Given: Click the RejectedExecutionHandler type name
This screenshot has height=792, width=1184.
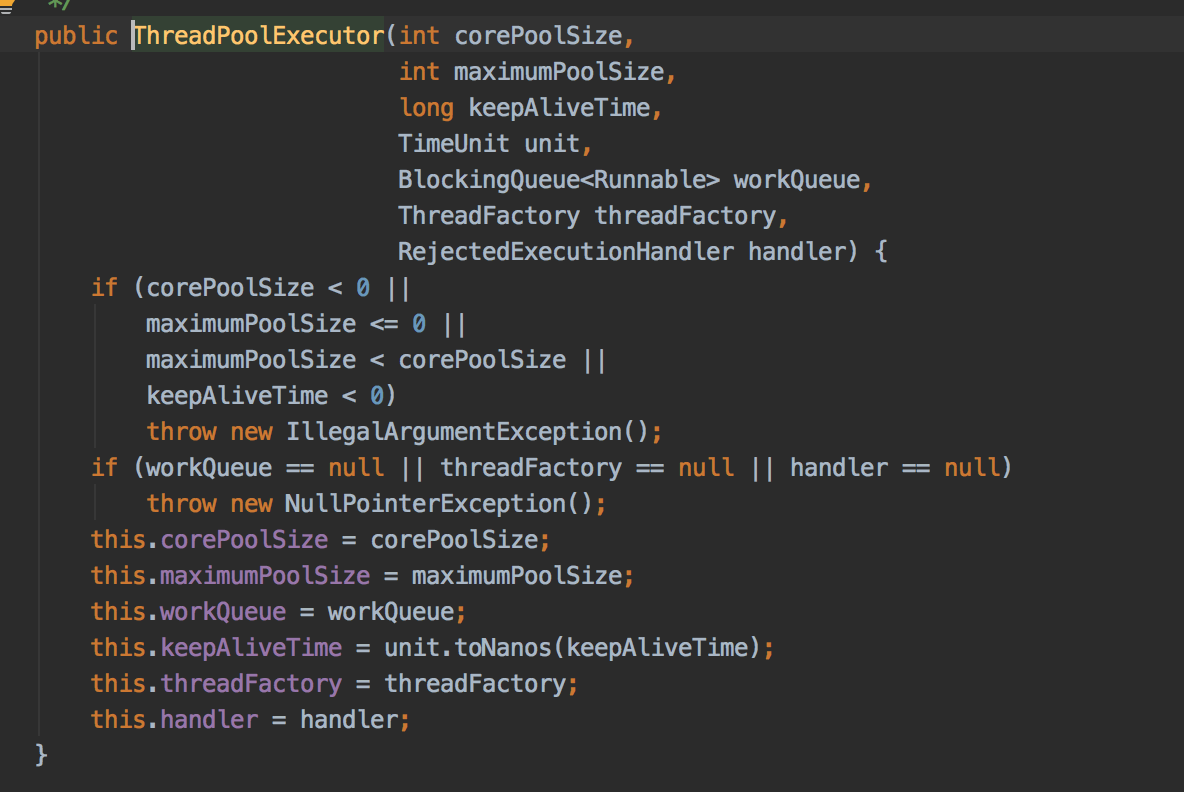Looking at the screenshot, I should click(566, 252).
